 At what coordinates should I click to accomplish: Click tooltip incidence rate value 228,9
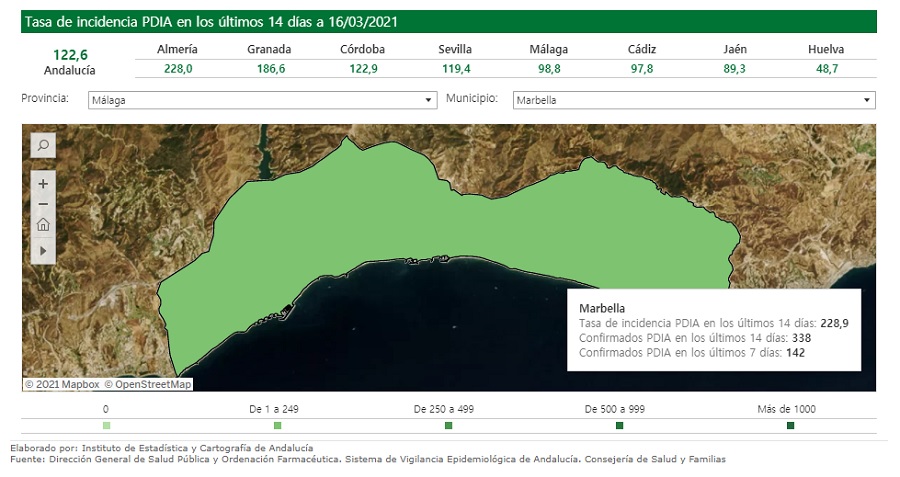tap(834, 323)
